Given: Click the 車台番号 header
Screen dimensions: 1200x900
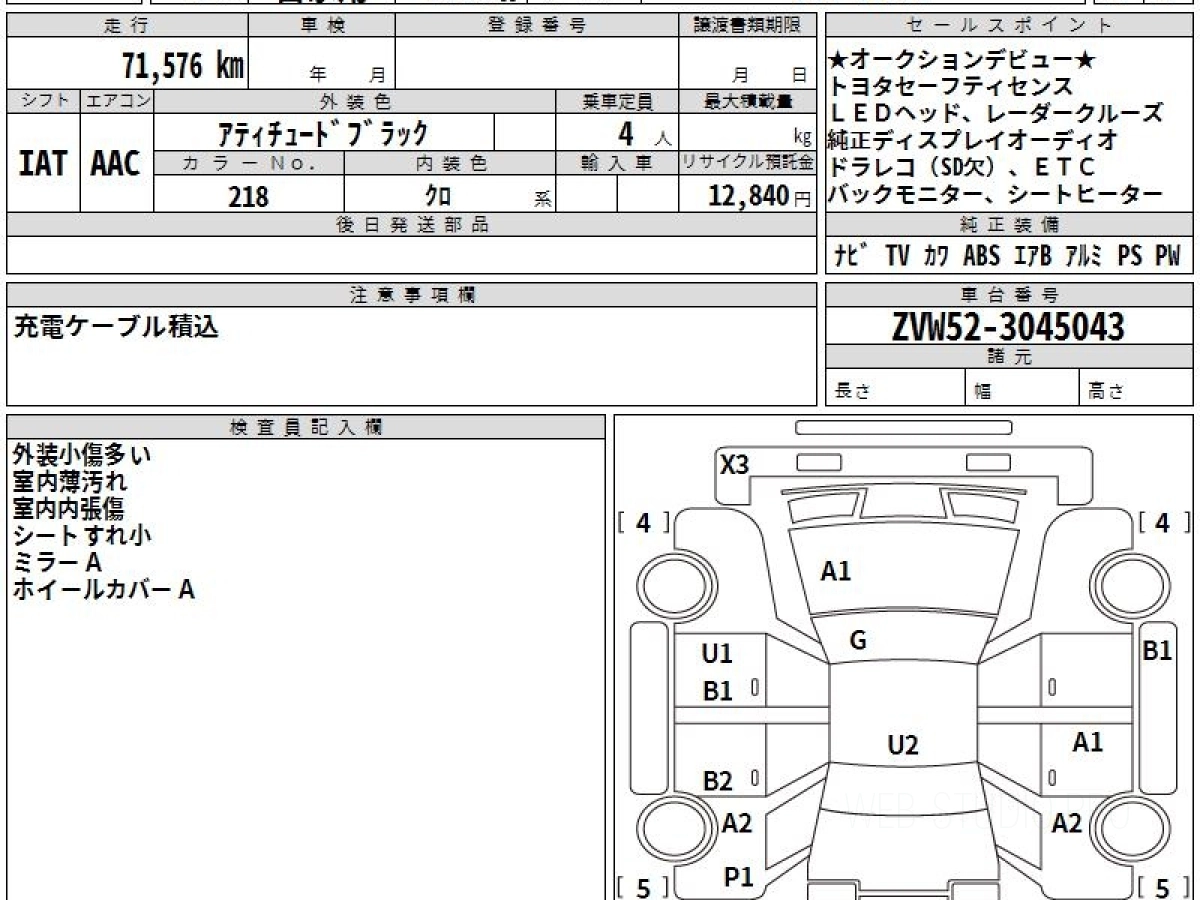Looking at the screenshot, I should (x=1009, y=294).
